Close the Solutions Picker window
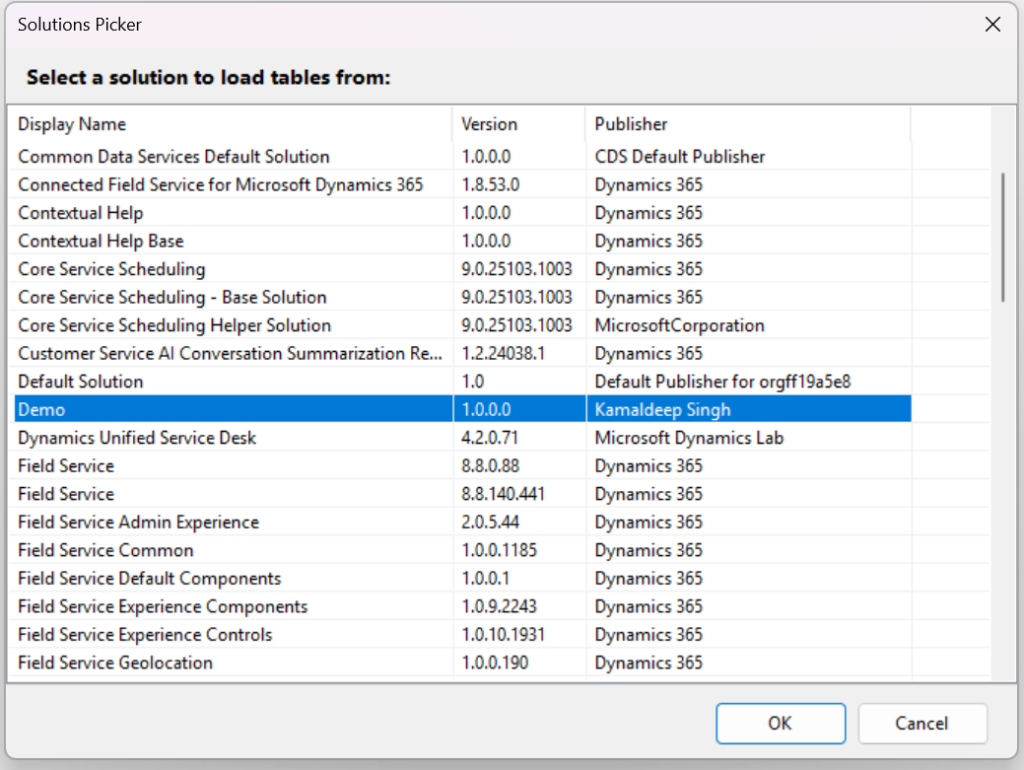 (x=992, y=25)
